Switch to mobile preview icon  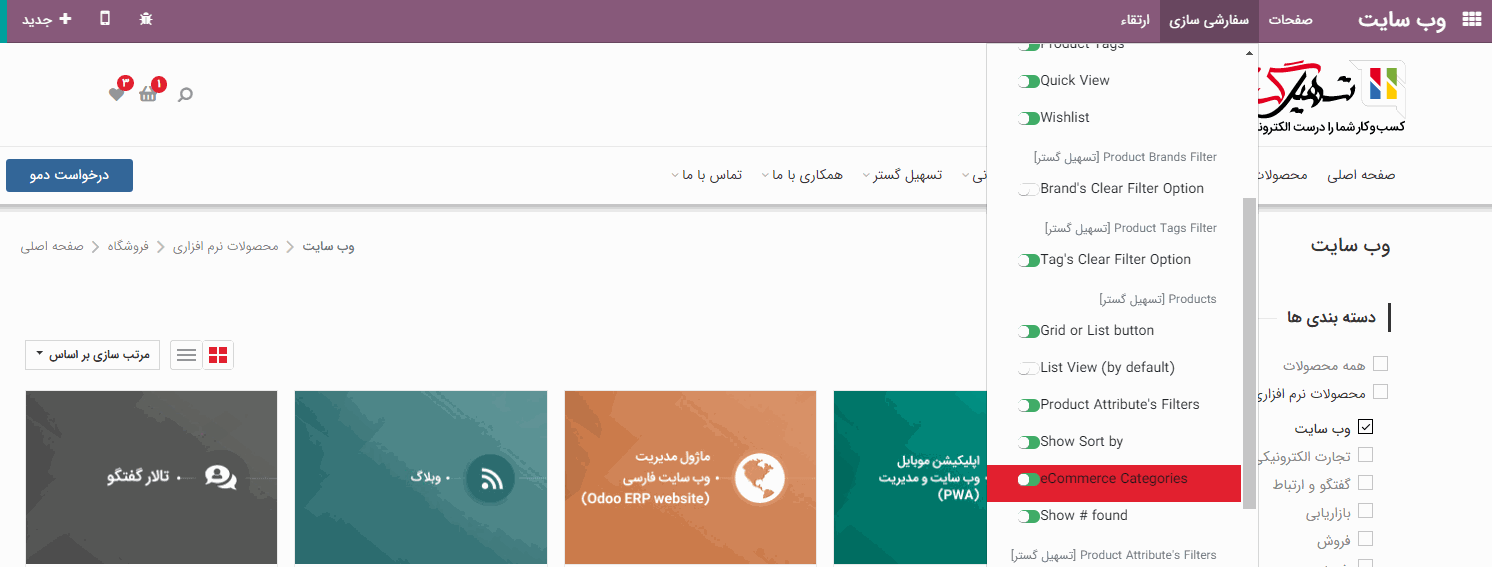coord(105,19)
